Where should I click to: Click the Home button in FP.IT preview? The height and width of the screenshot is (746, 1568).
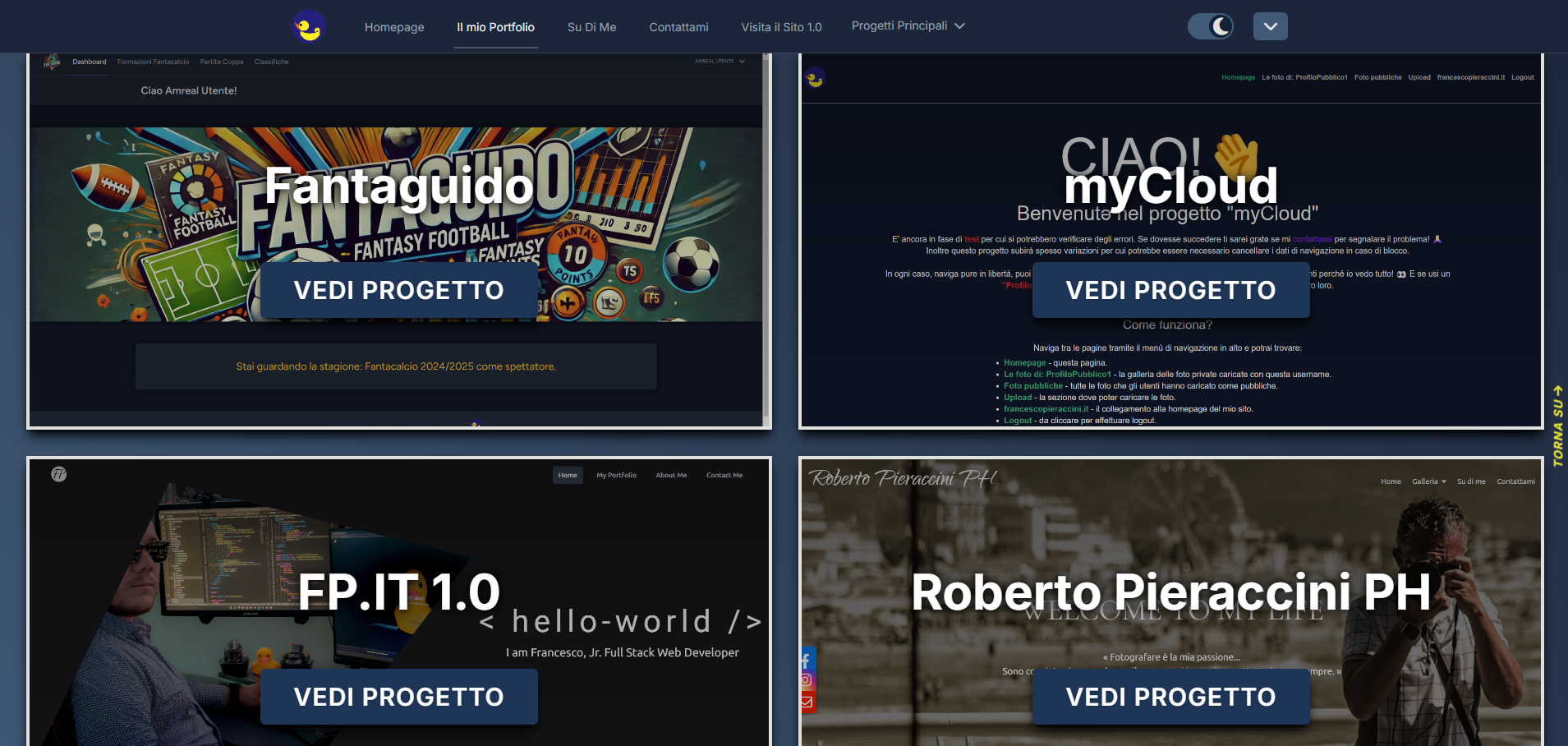(x=568, y=475)
